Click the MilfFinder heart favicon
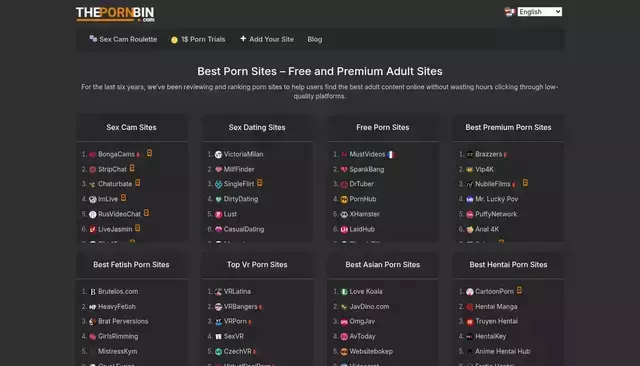This screenshot has height=366, width=640. pos(218,169)
